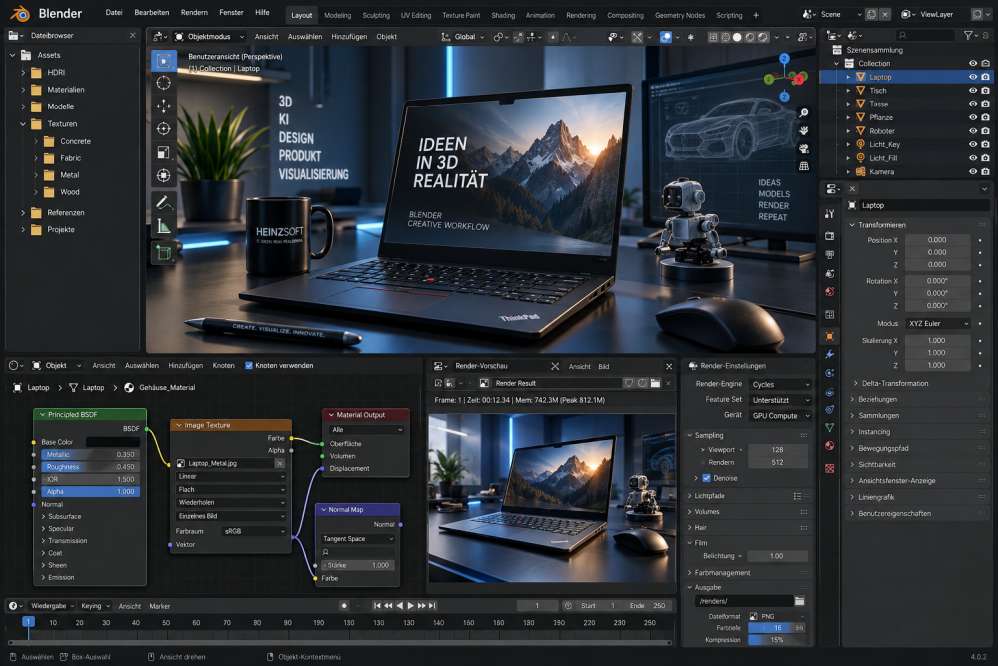Toggle the Knoten verwenden checkbox
Image resolution: width=998 pixels, height=666 pixels.
coord(249,365)
